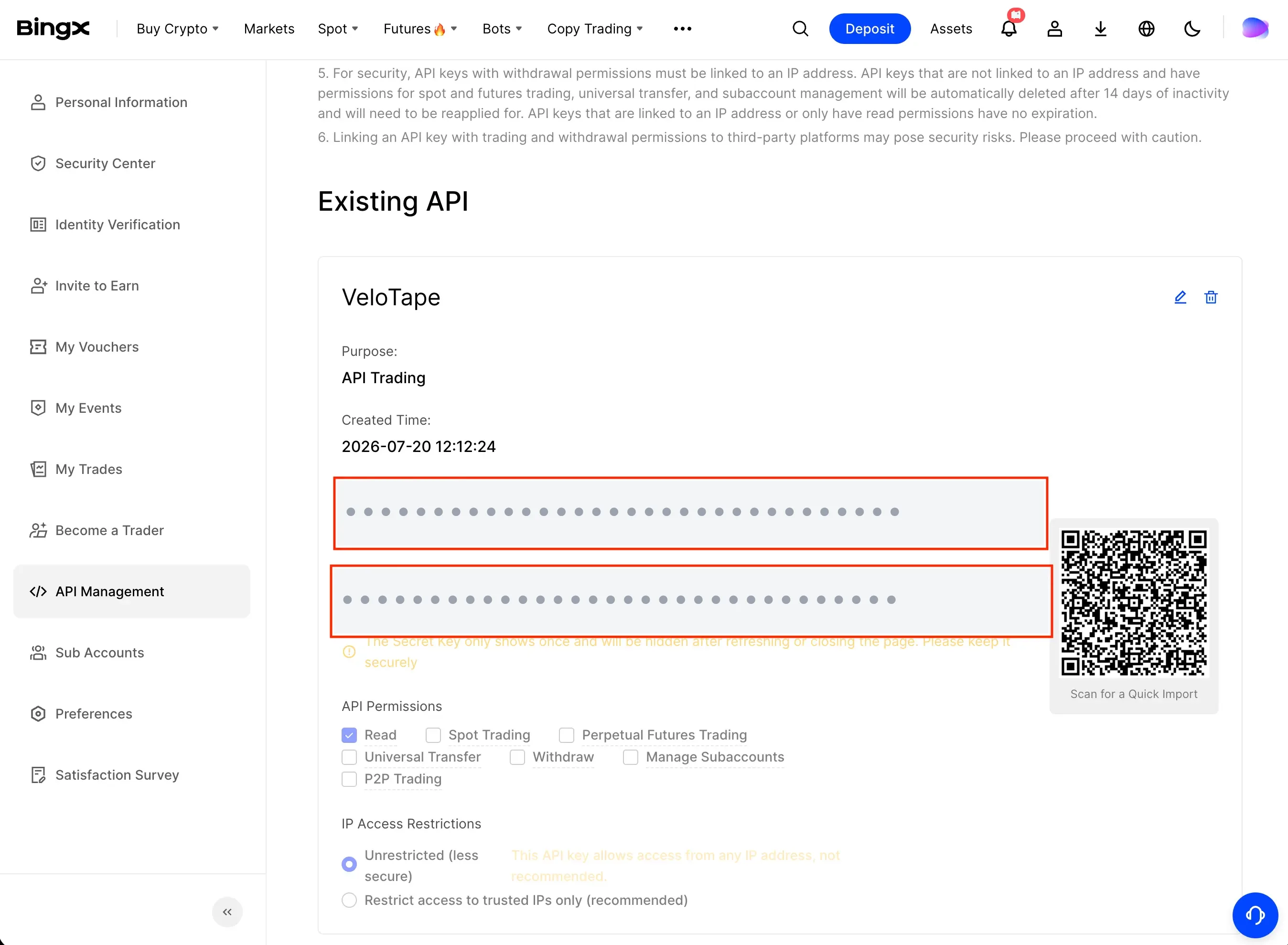This screenshot has height=945, width=1288.
Task: Click the Invite to Earn icon
Action: coord(38,286)
